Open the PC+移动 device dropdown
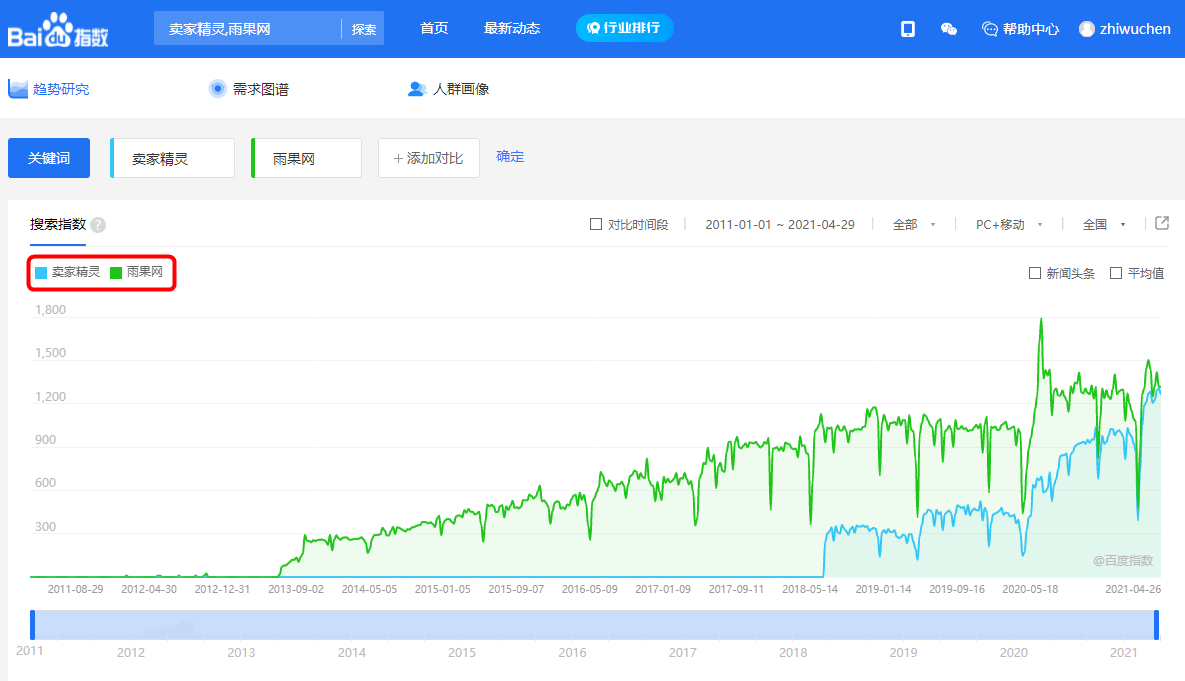 click(x=1009, y=225)
